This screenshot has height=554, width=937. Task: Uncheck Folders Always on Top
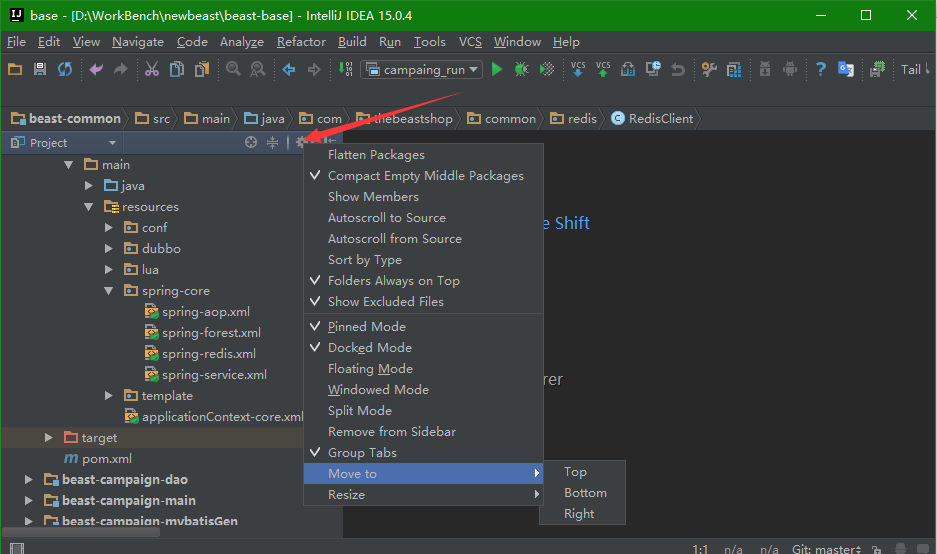(x=423, y=281)
